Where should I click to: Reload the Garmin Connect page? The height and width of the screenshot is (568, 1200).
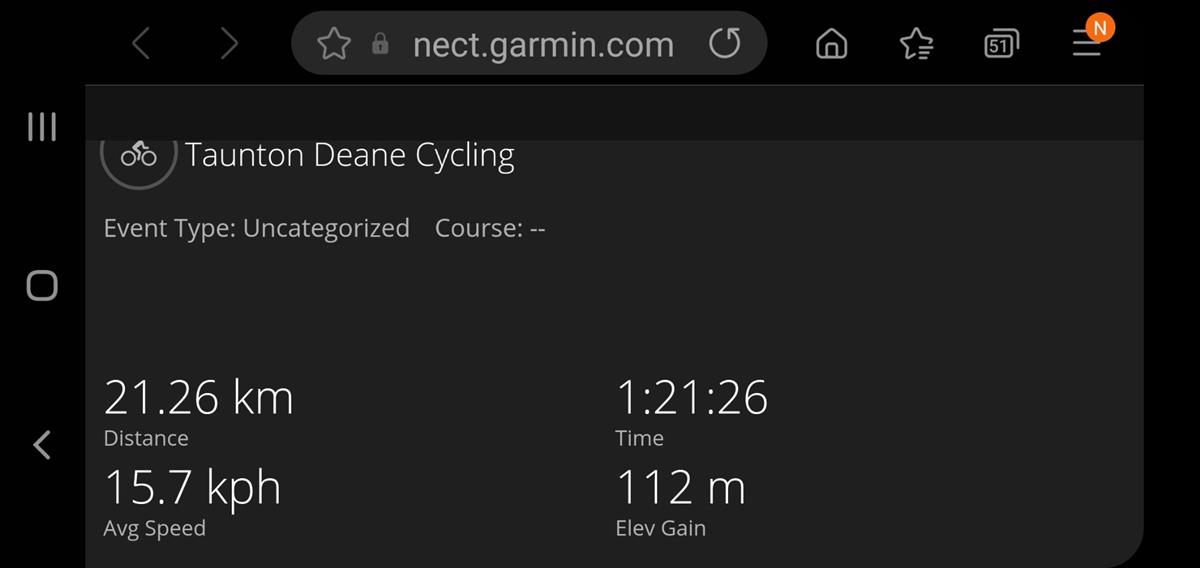click(x=724, y=44)
